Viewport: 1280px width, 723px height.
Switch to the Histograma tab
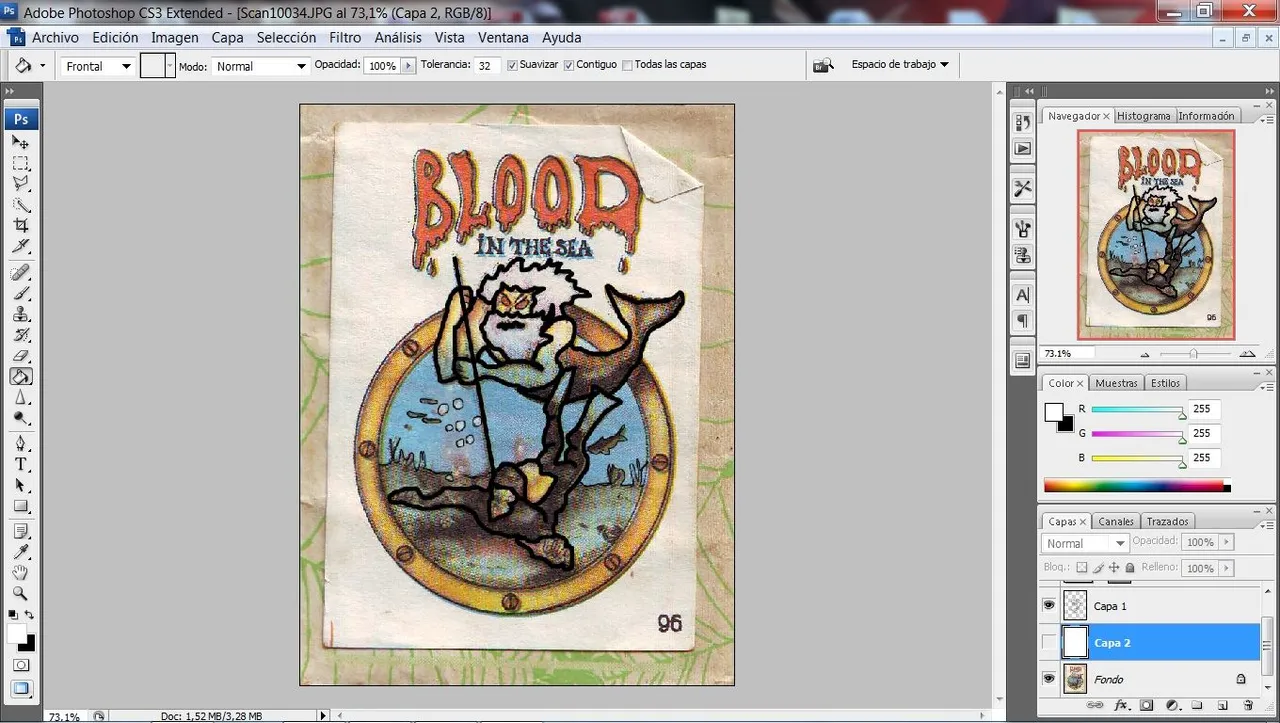point(1143,116)
